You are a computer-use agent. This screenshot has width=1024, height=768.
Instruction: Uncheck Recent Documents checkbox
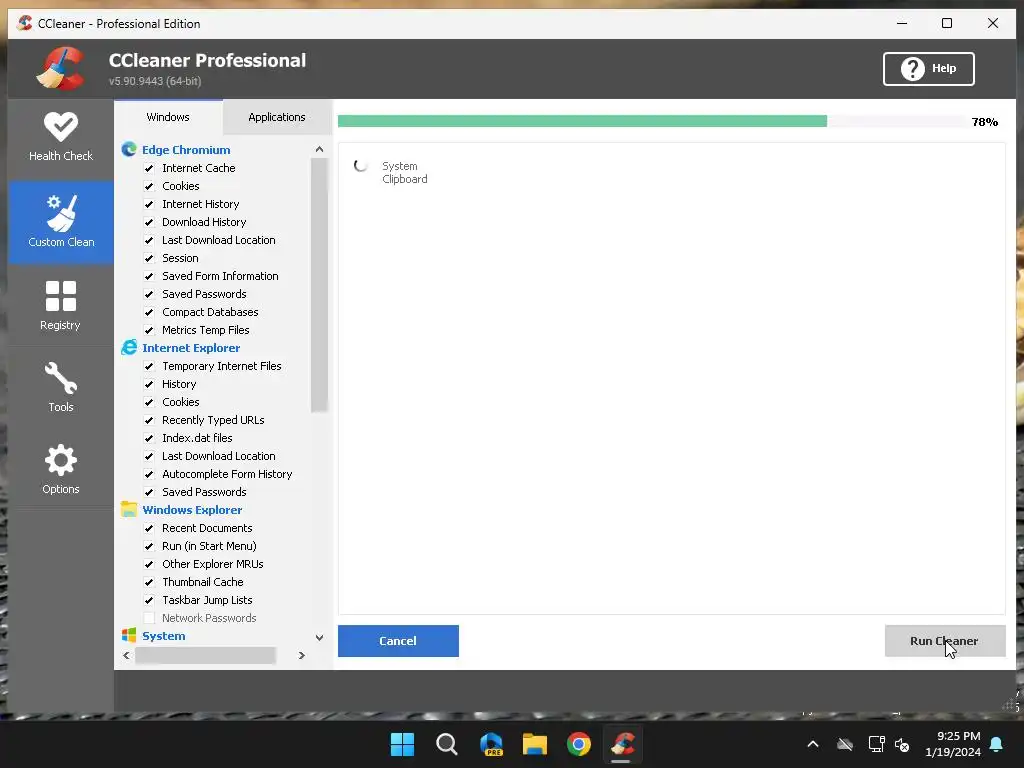coord(149,528)
